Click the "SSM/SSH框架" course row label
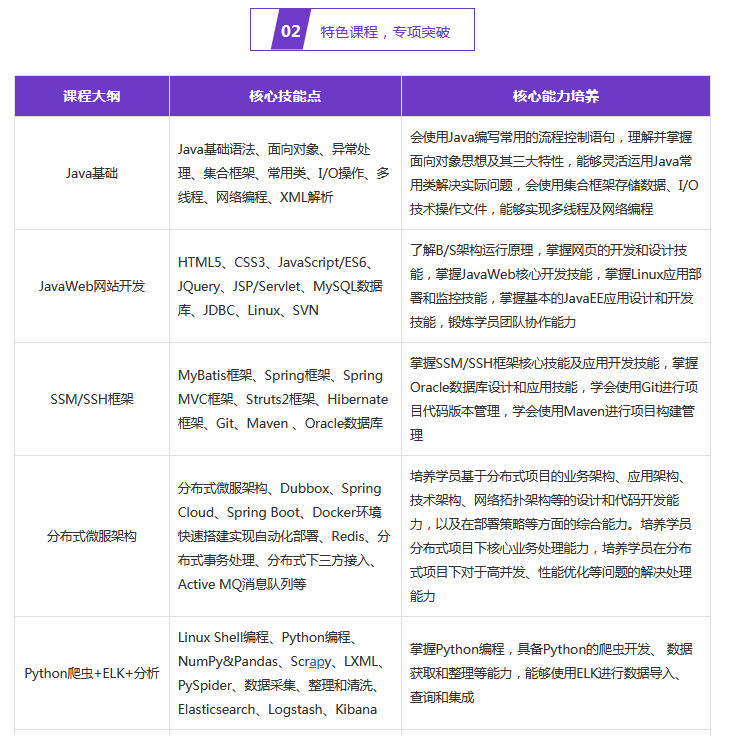This screenshot has width=741, height=736. 92,399
